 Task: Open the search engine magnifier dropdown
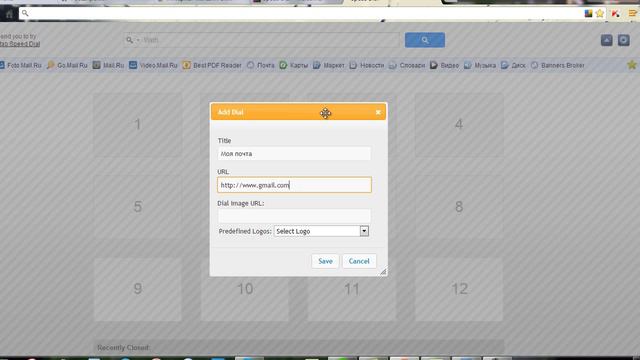[x=132, y=40]
